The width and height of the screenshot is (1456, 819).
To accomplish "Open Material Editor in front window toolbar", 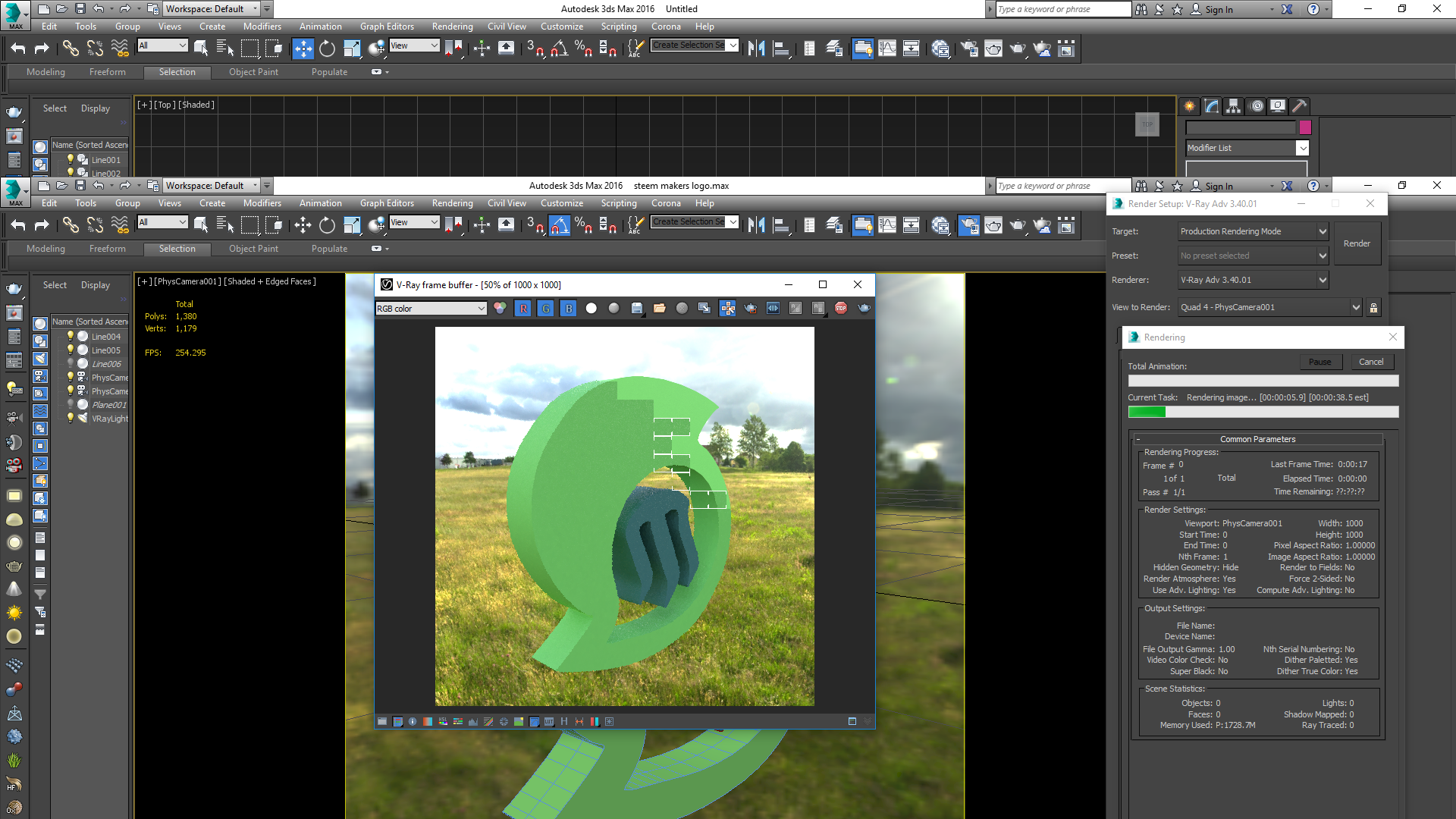I will [x=940, y=225].
